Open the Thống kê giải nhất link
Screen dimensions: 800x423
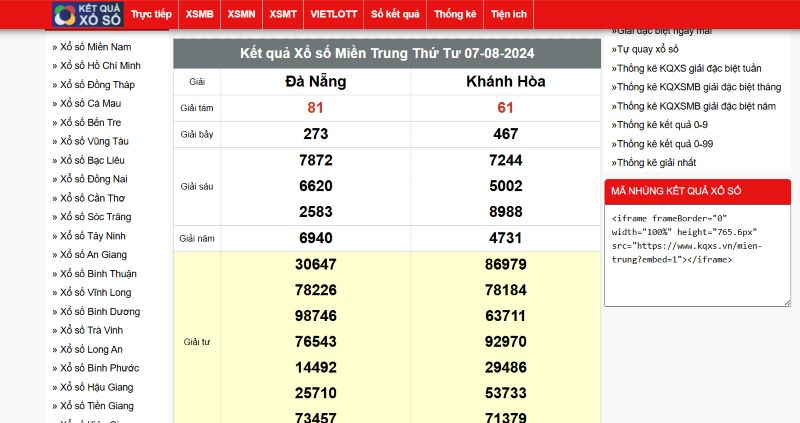tap(657, 162)
